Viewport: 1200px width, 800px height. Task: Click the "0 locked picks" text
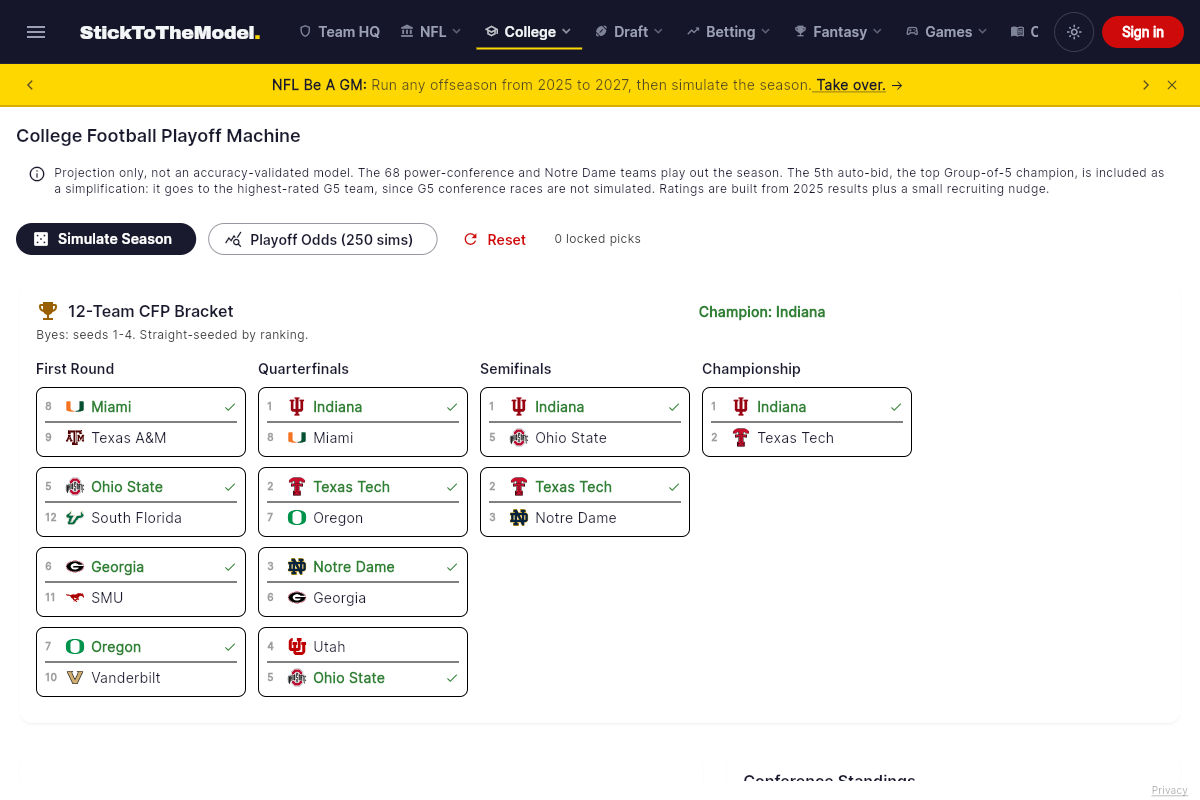[x=598, y=239]
